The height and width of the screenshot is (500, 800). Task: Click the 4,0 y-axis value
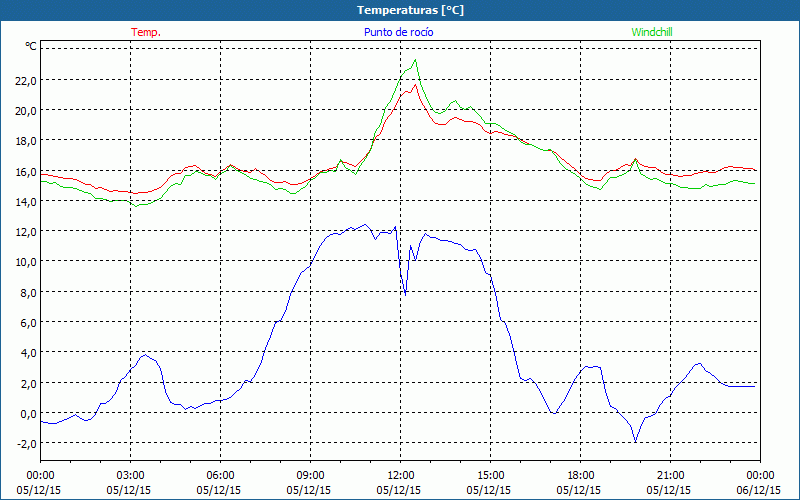coord(29,353)
